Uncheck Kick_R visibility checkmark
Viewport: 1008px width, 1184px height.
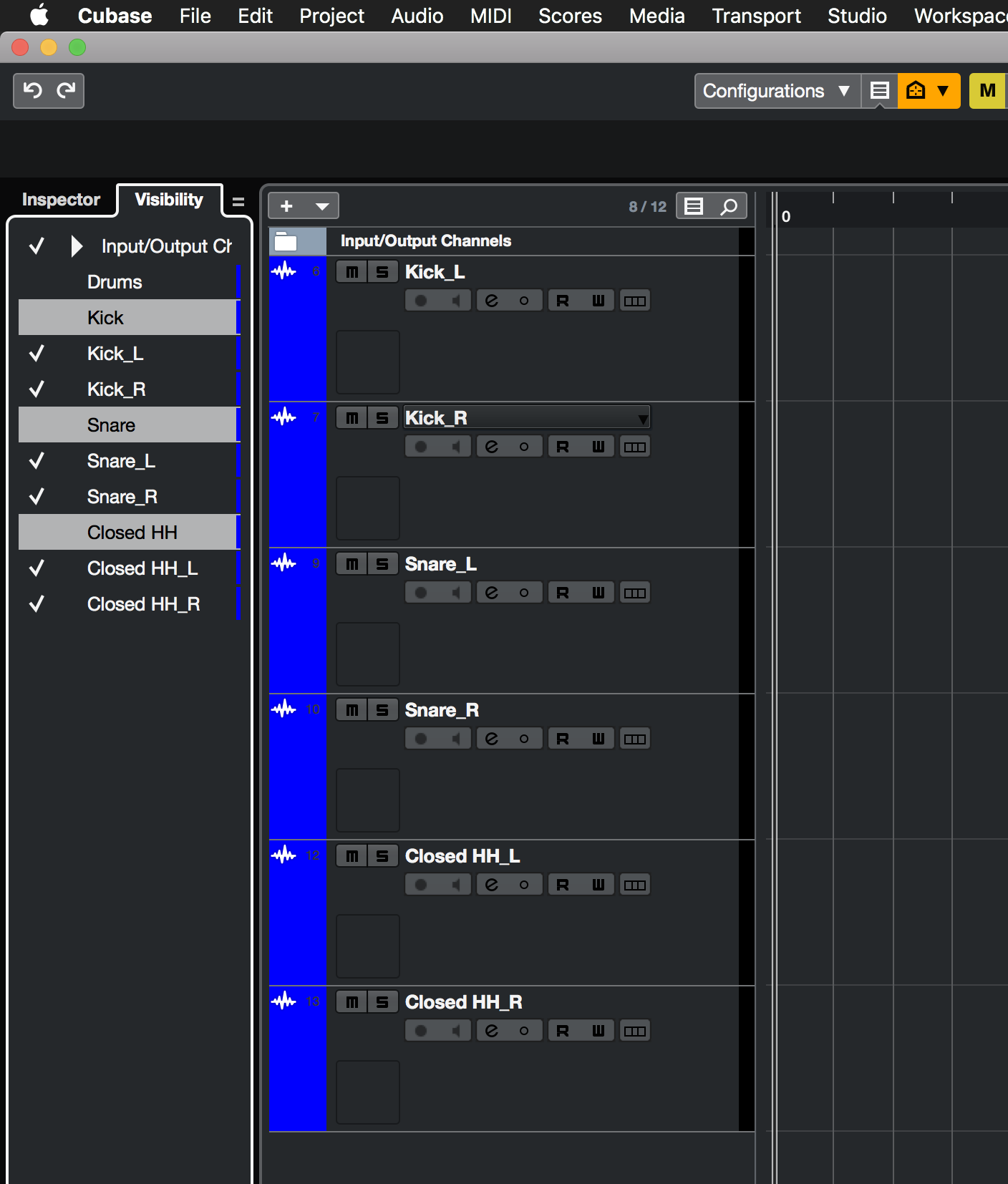pos(37,389)
